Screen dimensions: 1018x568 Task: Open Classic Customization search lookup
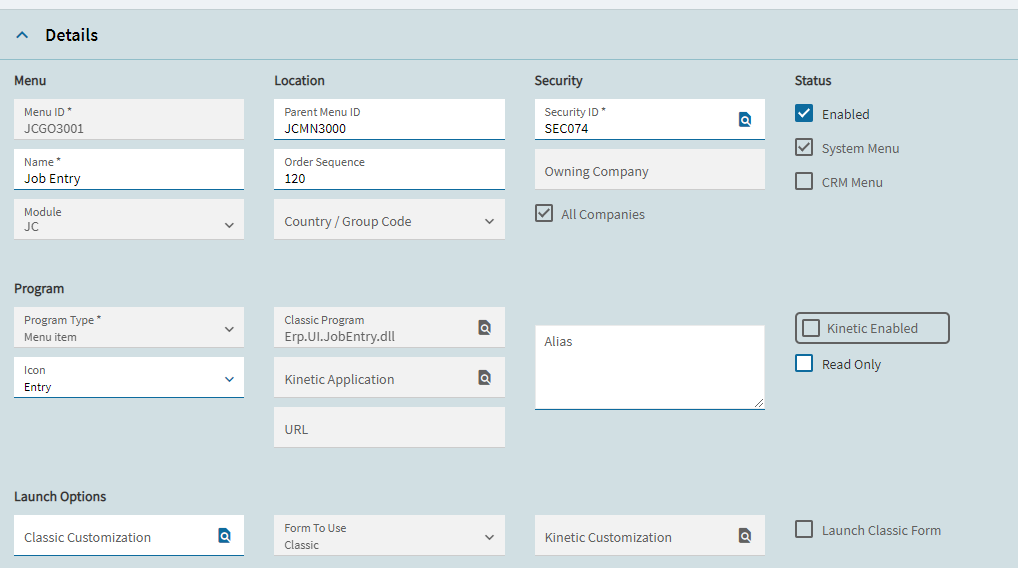tap(224, 536)
